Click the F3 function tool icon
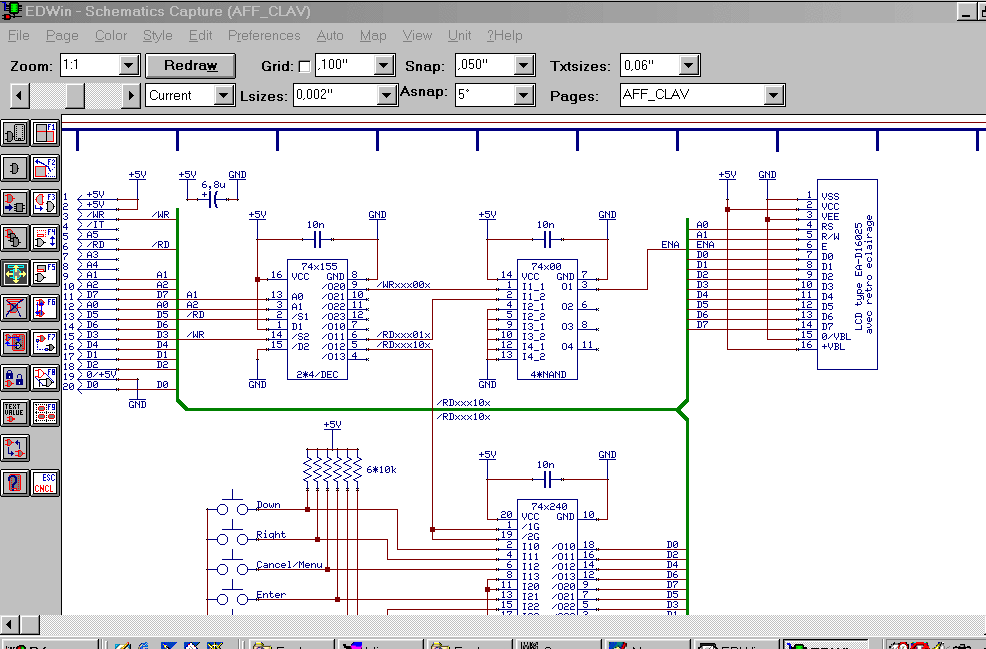Viewport: 986px width, 649px height. click(45, 203)
